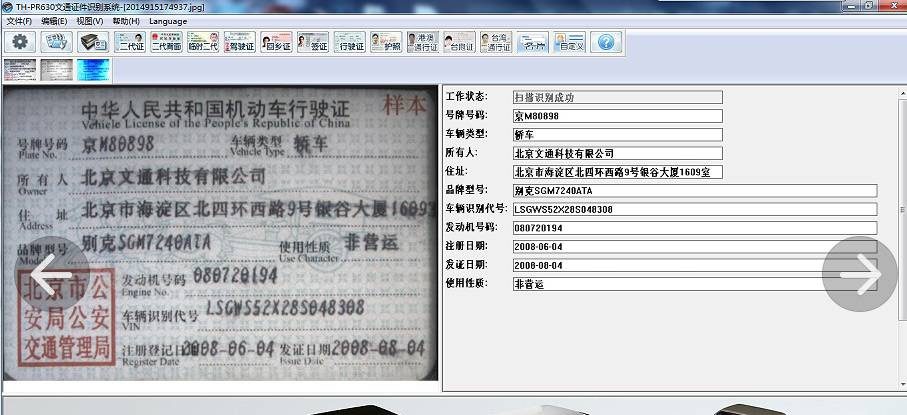Click the 品牌型号 field 别克SGM7240ATA
The height and width of the screenshot is (415, 907).
[x=695, y=191]
